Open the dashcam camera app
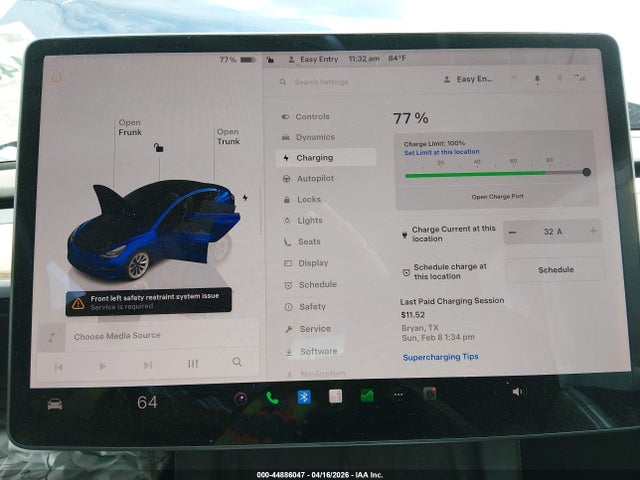Image resolution: width=640 pixels, height=480 pixels. 240,398
